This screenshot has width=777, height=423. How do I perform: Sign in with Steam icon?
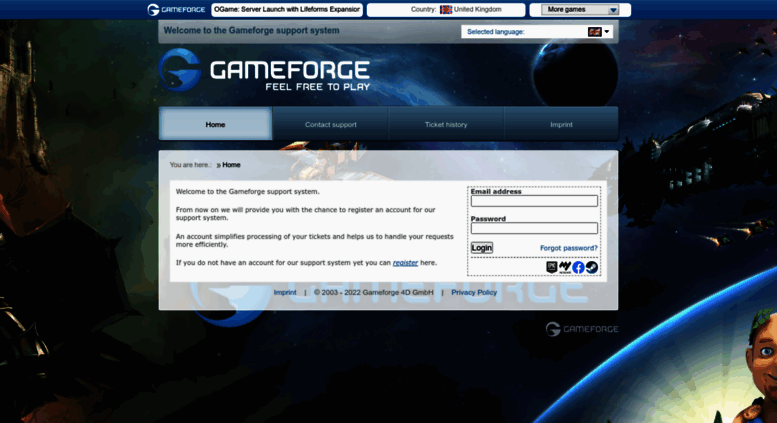pyautogui.click(x=591, y=267)
